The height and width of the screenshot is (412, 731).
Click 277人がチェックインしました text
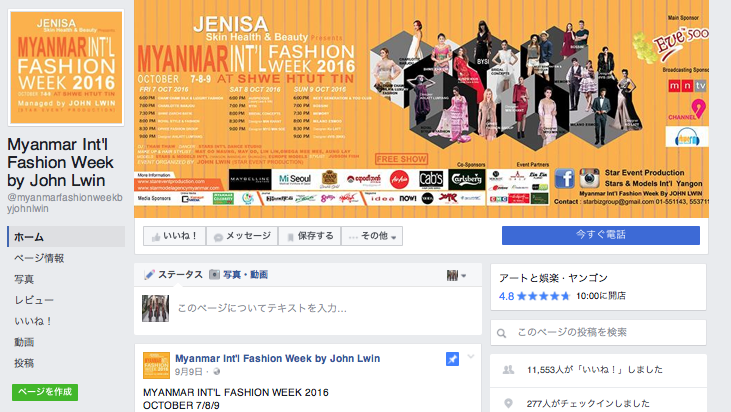588,404
